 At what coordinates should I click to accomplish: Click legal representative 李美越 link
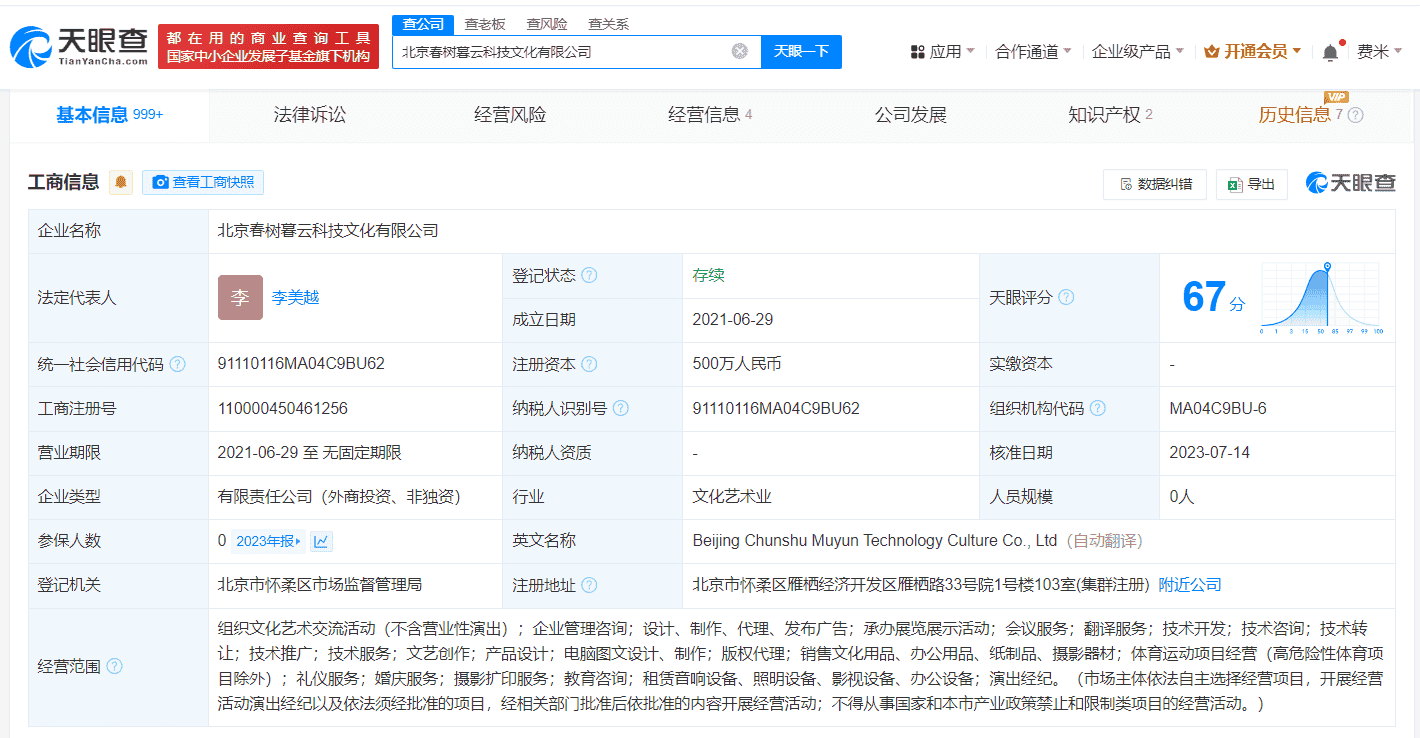[296, 296]
